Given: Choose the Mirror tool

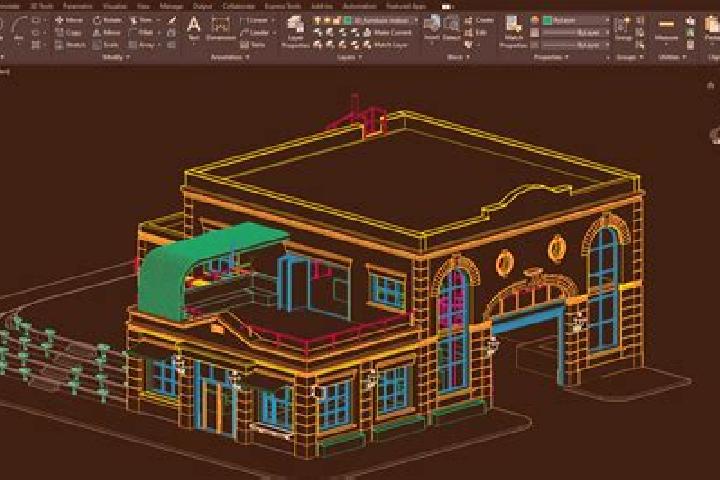Looking at the screenshot, I should pos(107,33).
